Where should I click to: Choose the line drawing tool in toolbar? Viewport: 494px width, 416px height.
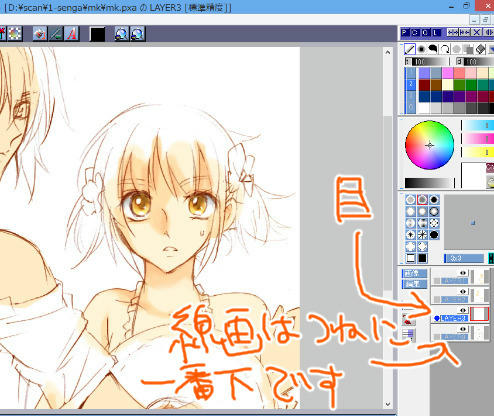(56, 34)
